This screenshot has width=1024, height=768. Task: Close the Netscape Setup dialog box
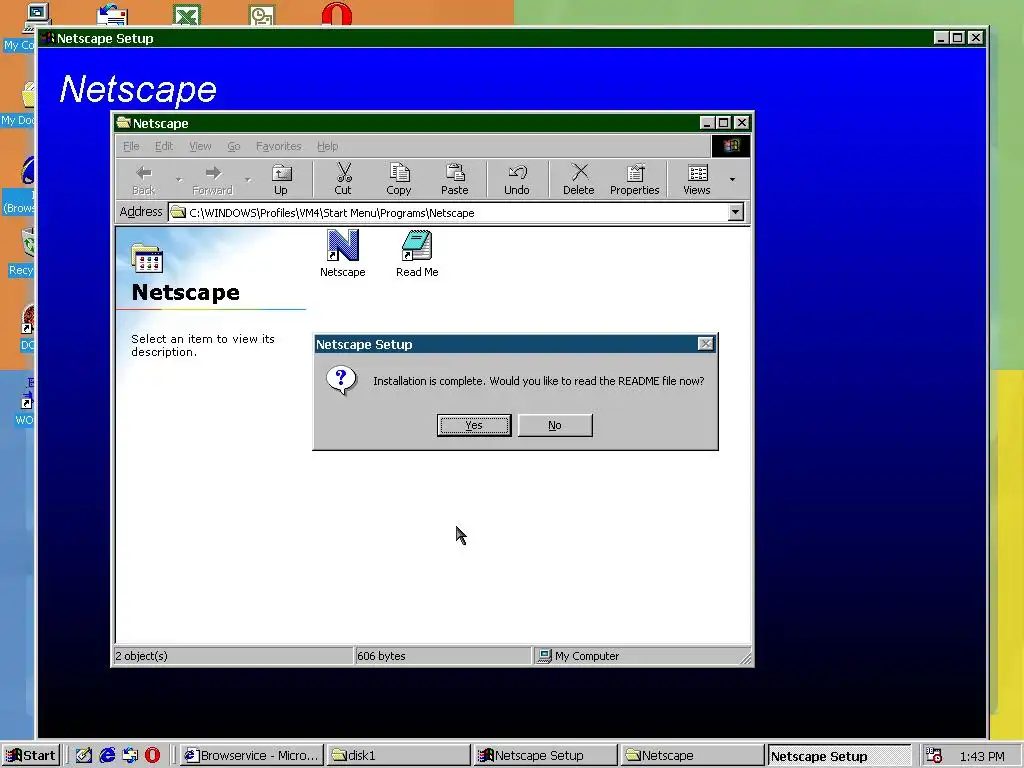click(705, 344)
